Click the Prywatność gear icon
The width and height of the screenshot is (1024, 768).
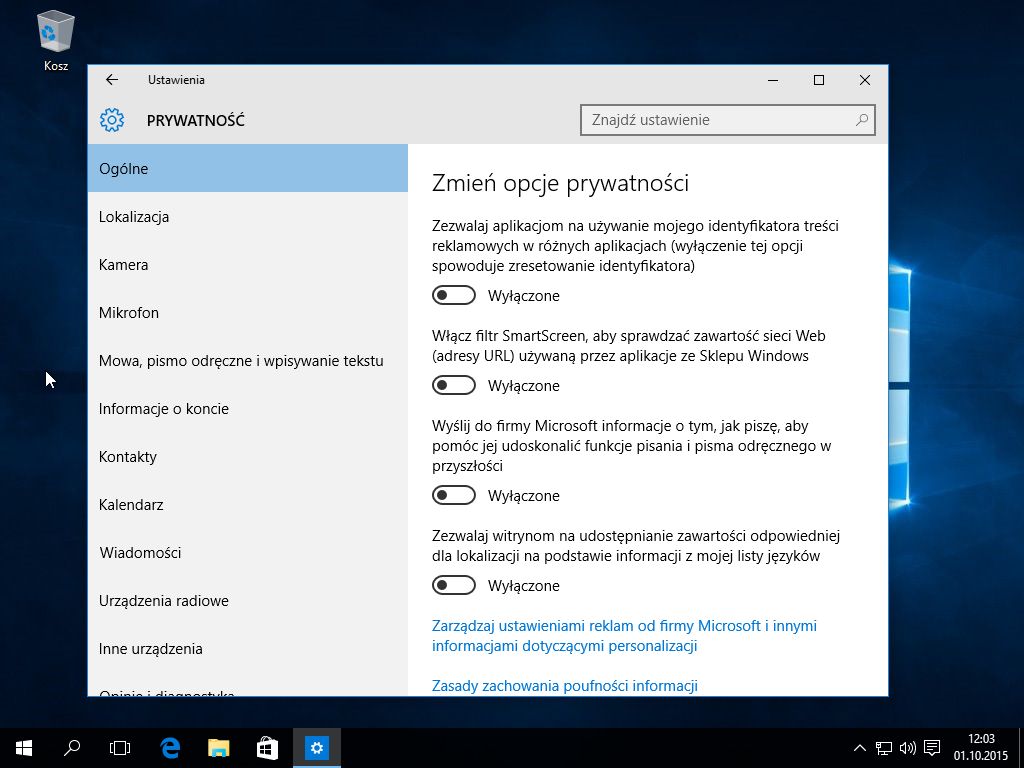tap(112, 120)
